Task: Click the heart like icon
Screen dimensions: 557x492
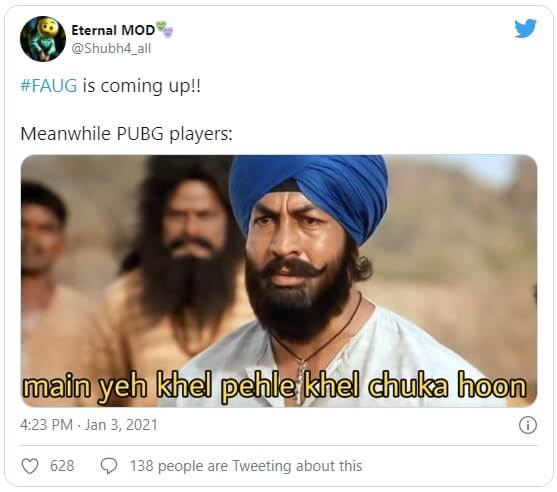Action: (30, 466)
